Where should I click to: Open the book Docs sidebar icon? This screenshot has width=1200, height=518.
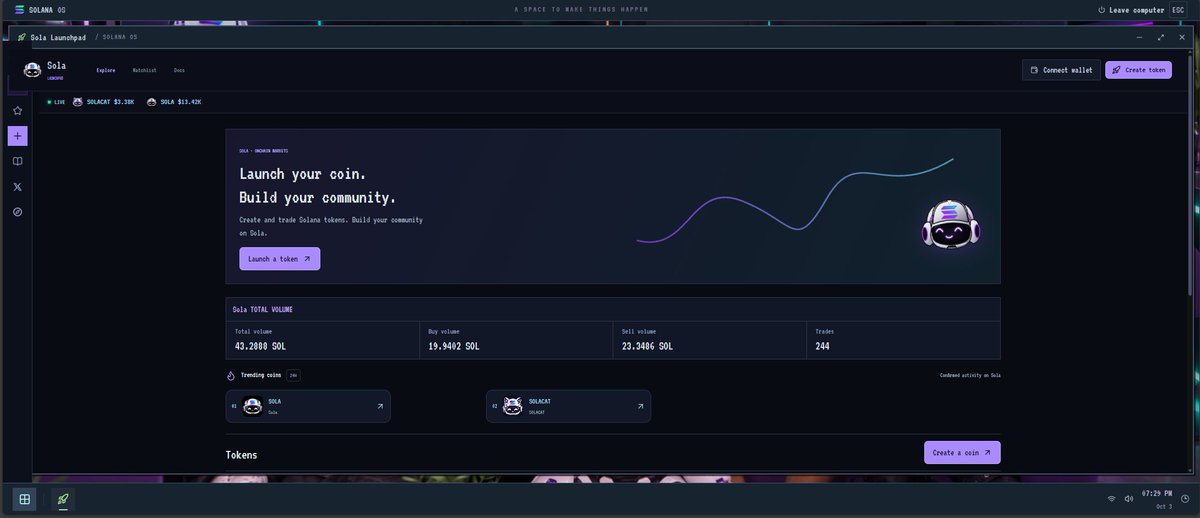17,161
